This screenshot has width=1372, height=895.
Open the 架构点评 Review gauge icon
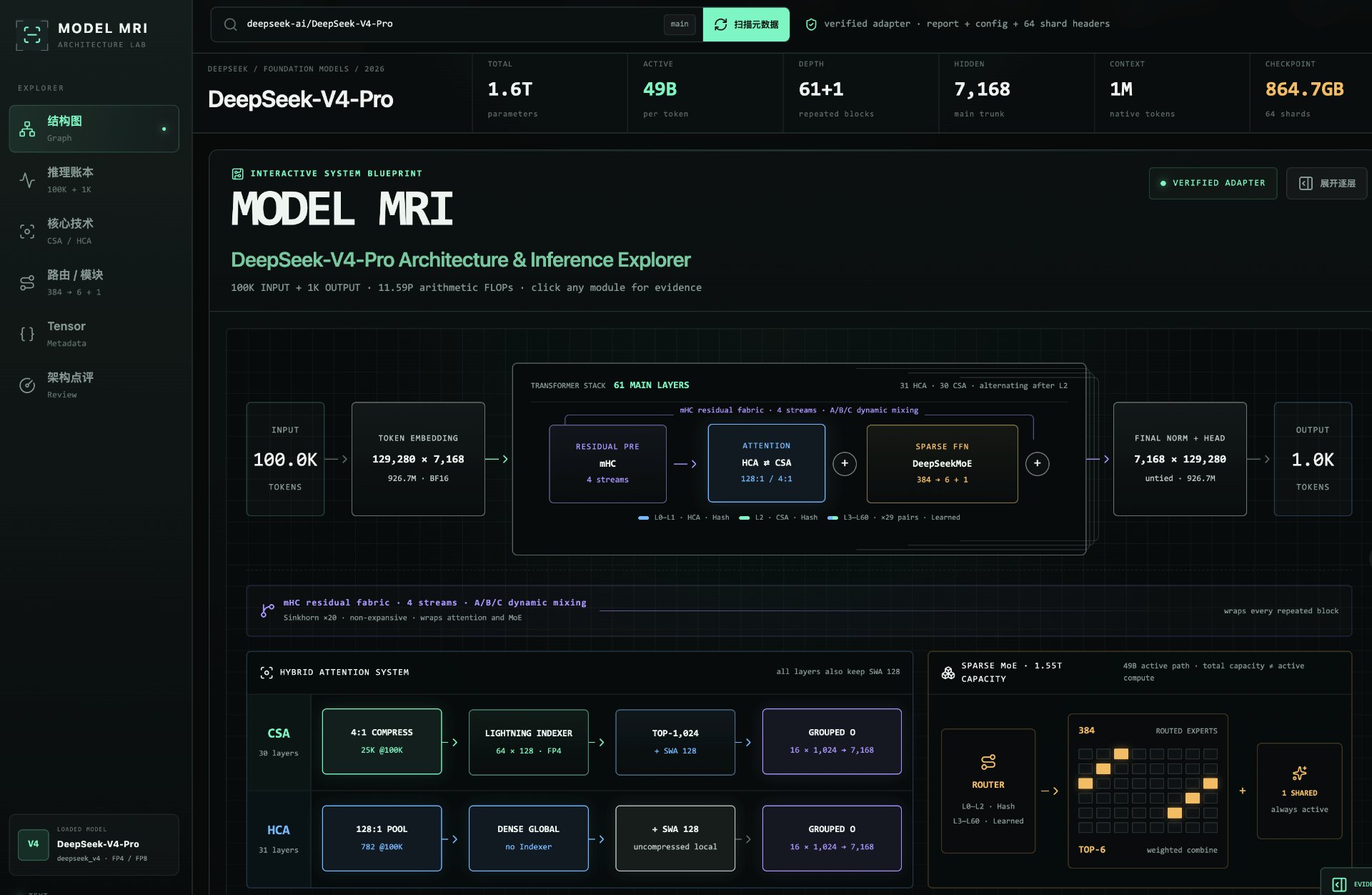click(x=27, y=385)
